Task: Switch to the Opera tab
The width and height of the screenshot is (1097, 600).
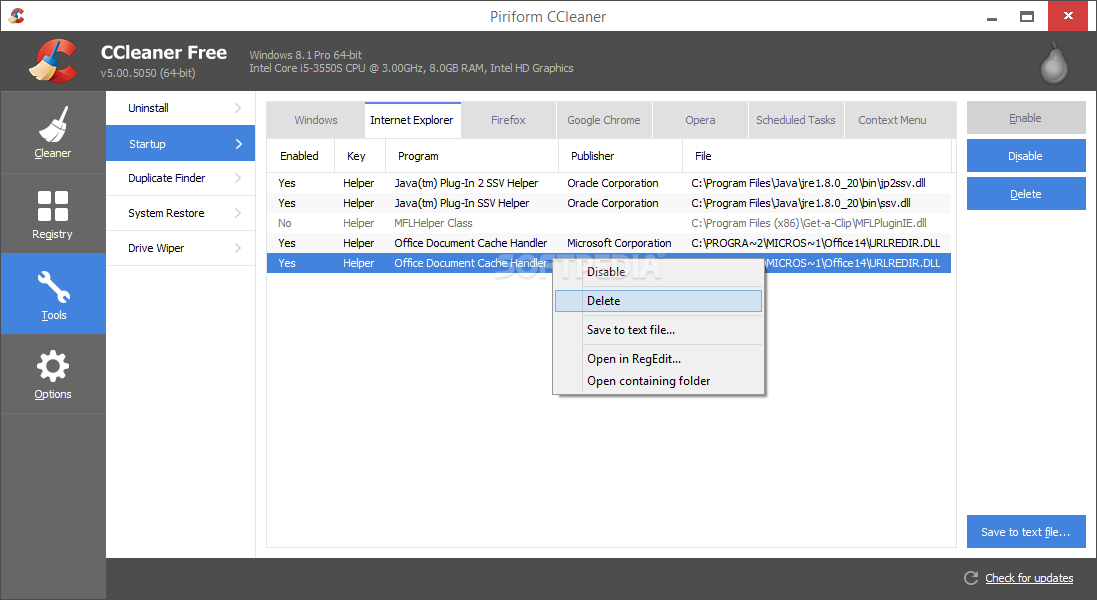Action: coord(700,120)
